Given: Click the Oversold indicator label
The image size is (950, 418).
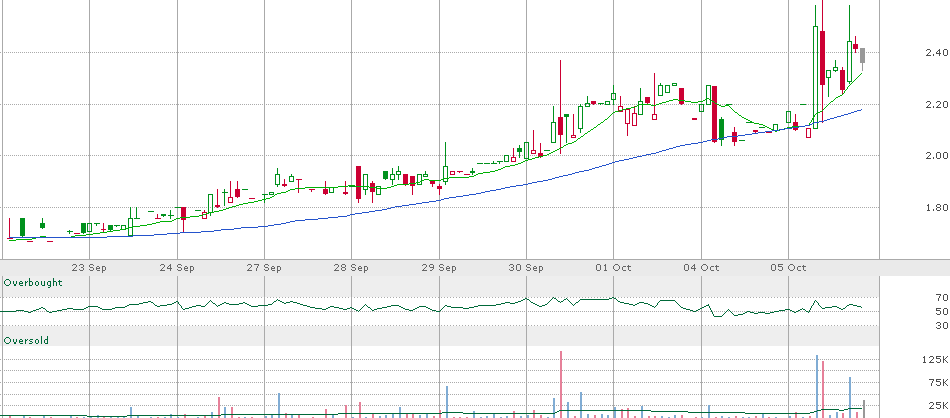Looking at the screenshot, I should coord(26,341).
